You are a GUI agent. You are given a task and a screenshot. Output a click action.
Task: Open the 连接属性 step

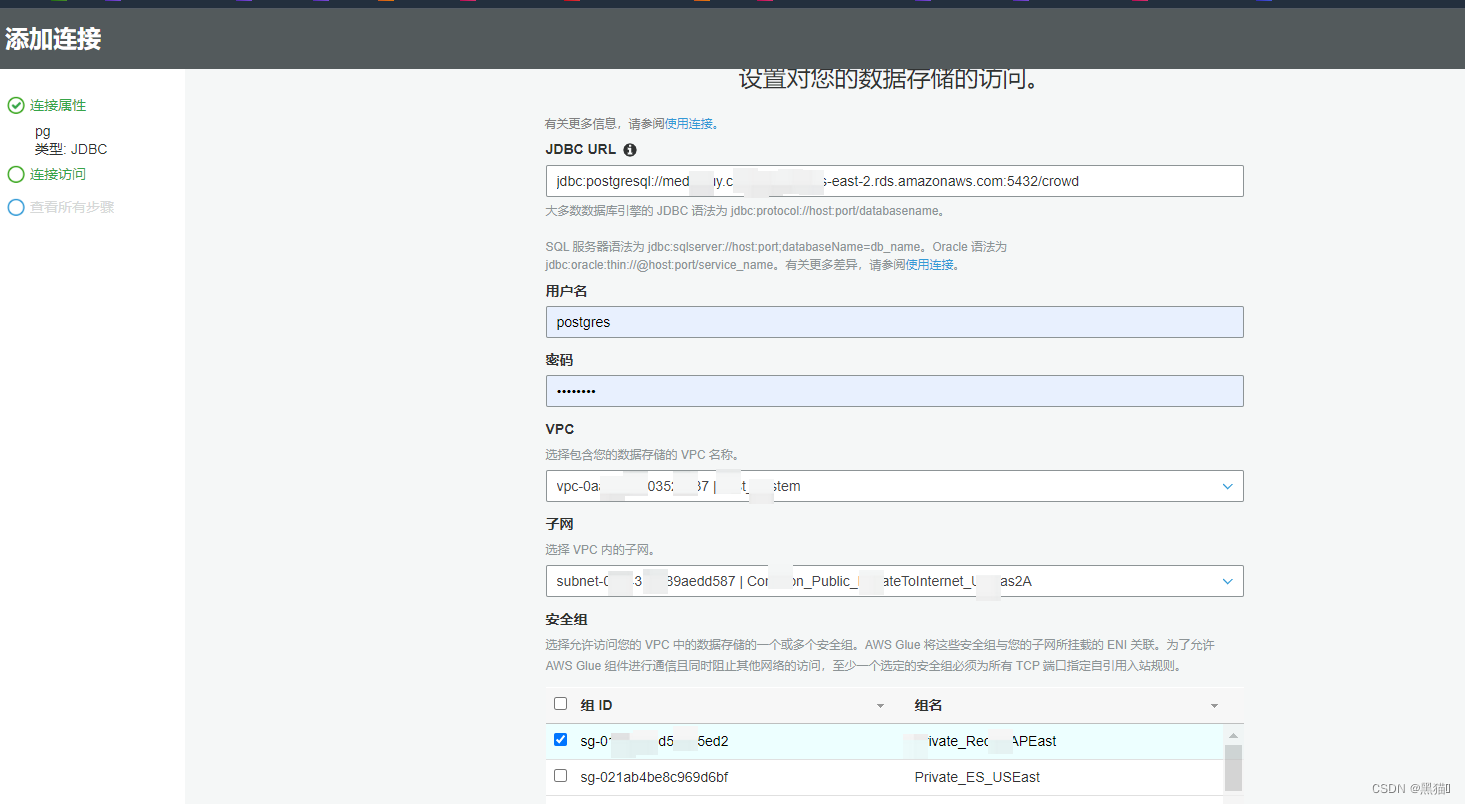pyautogui.click(x=58, y=106)
